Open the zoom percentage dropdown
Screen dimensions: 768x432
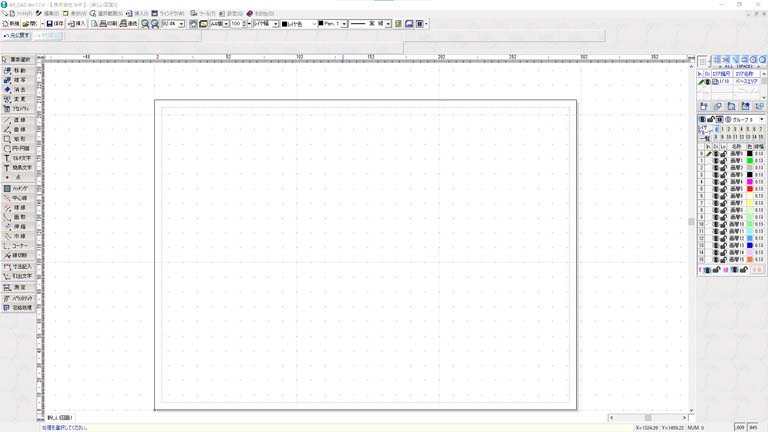[x=181, y=24]
